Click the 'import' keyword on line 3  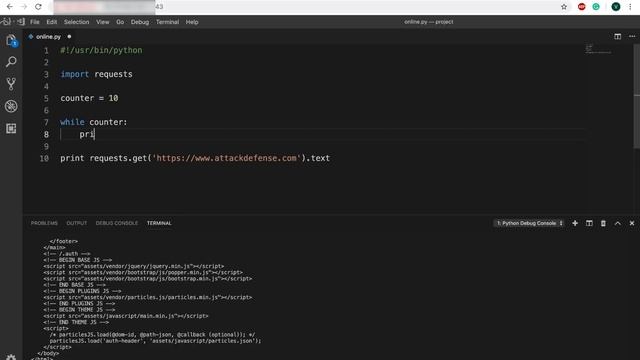click(x=74, y=74)
